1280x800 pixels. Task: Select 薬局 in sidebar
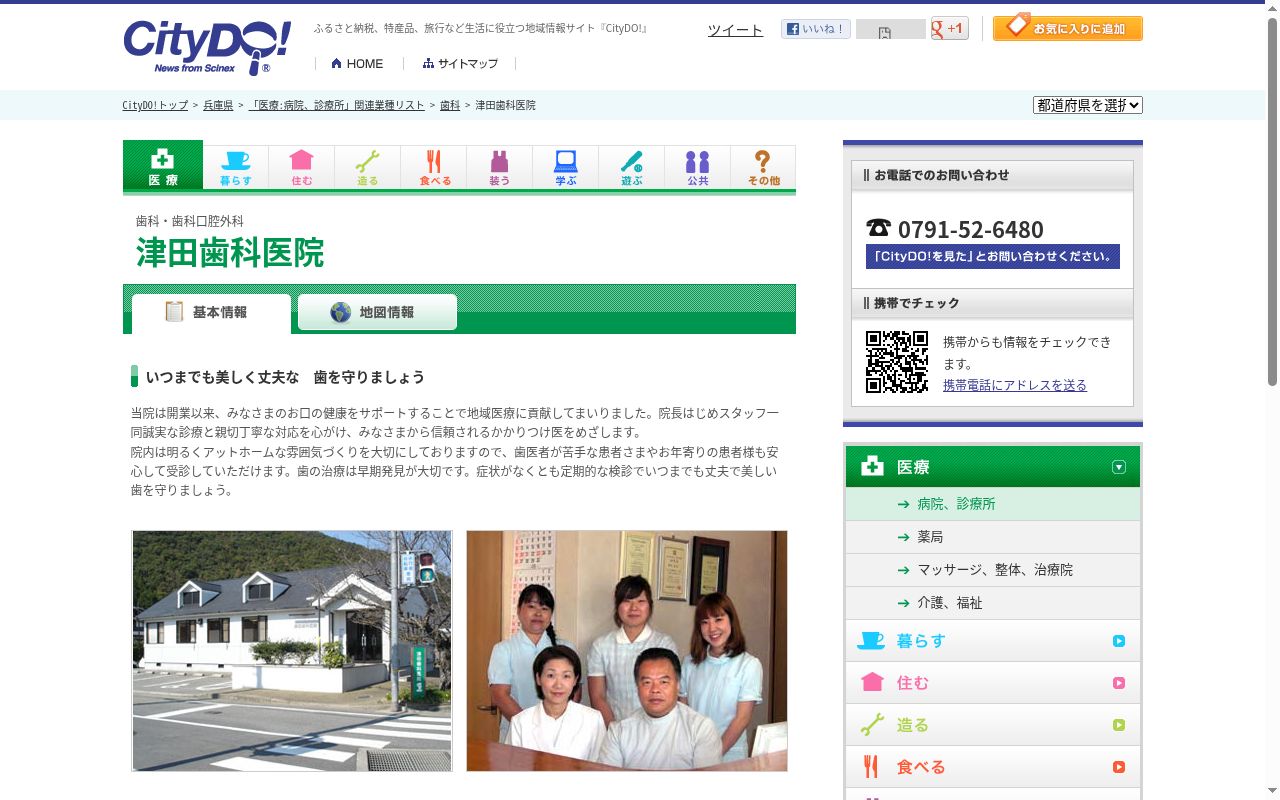point(993,537)
